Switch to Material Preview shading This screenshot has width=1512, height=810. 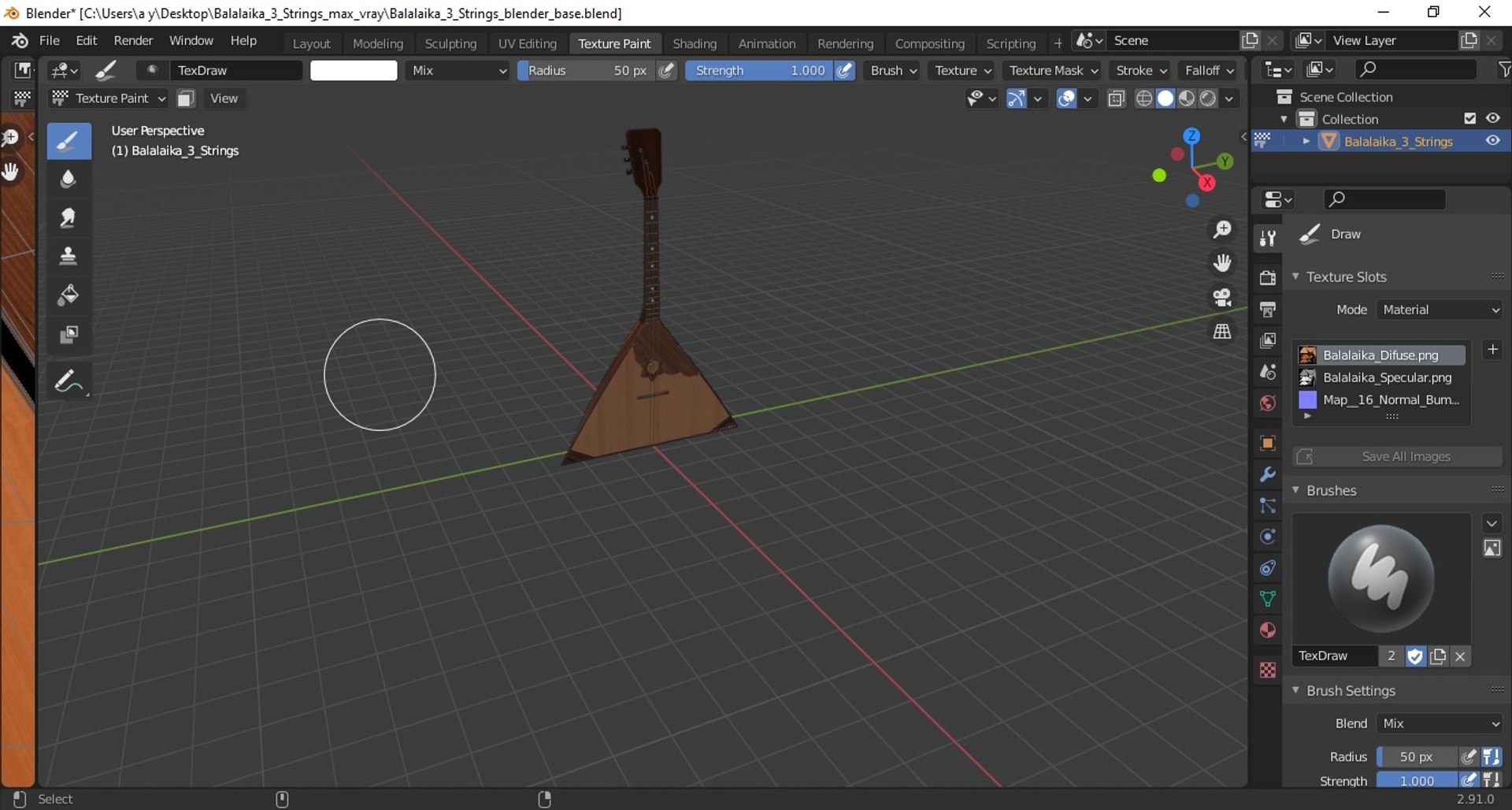click(x=1187, y=98)
